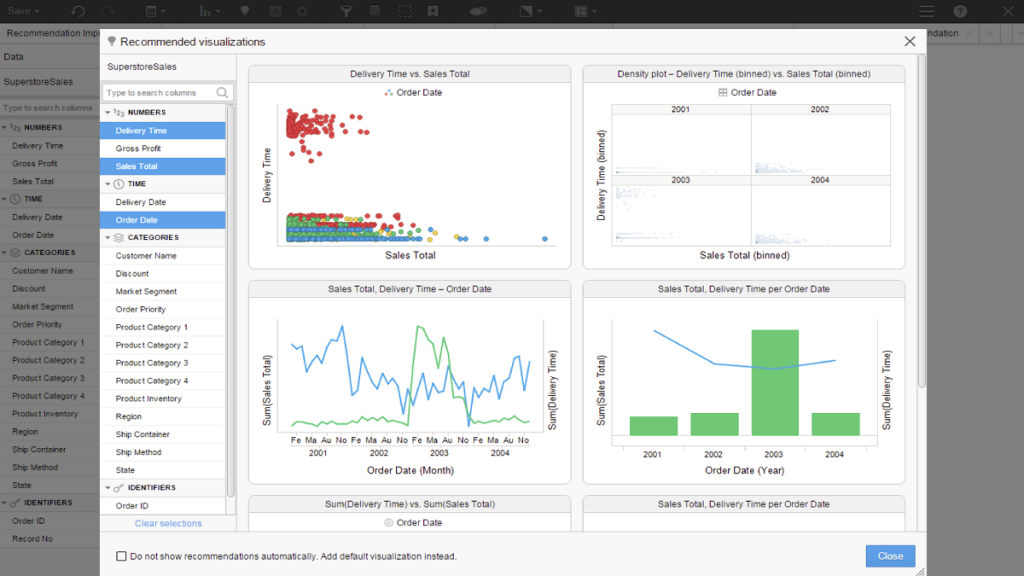
Task: Collapse the CATEGORIES section
Action: point(110,237)
